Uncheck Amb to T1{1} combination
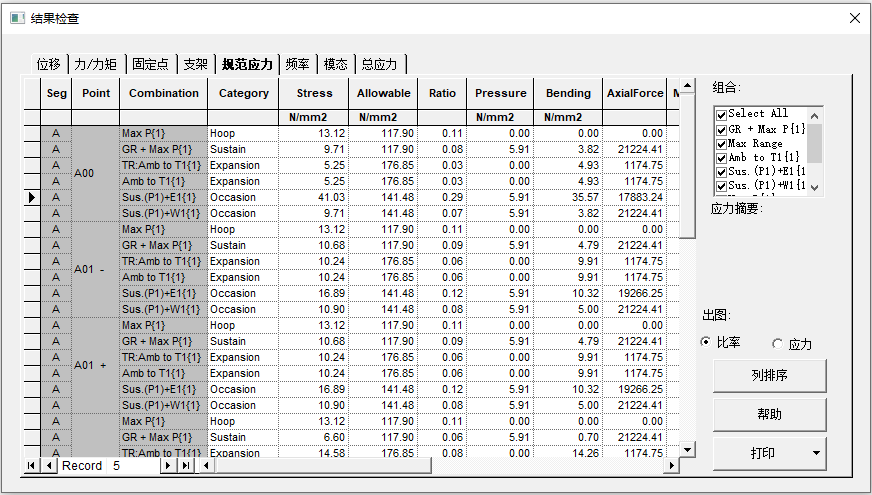Screen dimensions: 872x495 click(x=721, y=157)
